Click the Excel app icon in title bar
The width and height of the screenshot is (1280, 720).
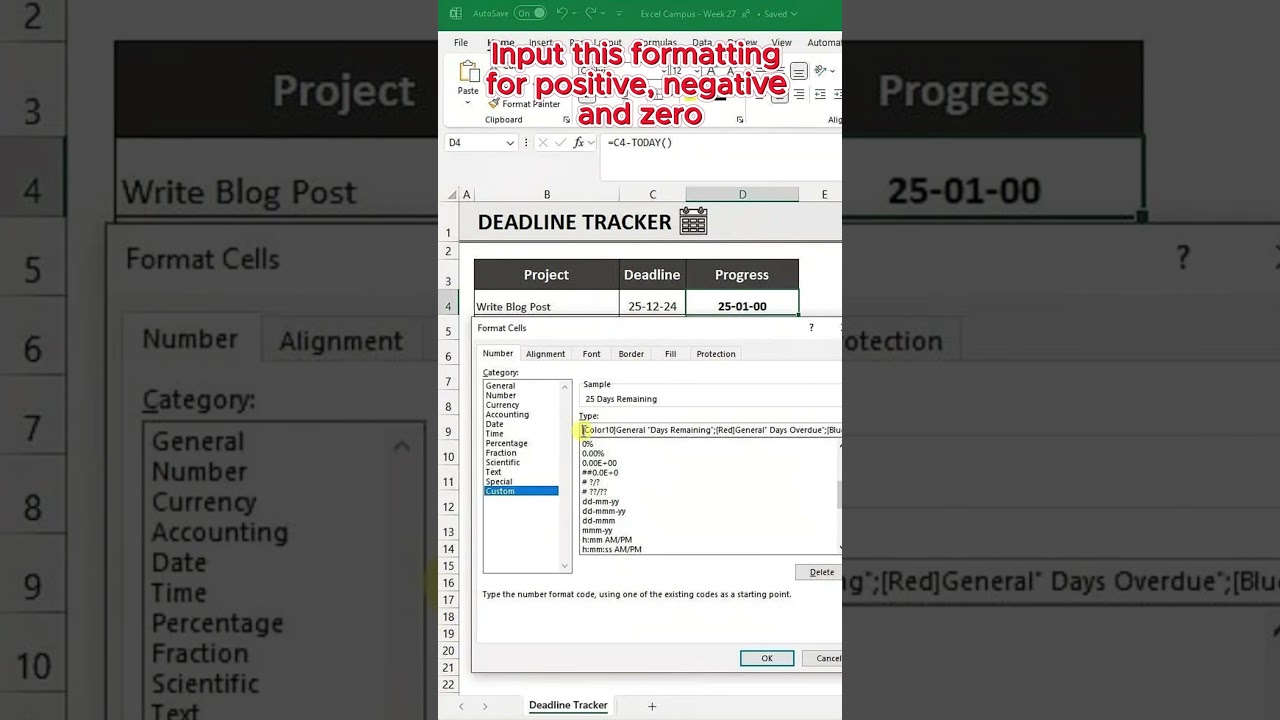point(456,14)
